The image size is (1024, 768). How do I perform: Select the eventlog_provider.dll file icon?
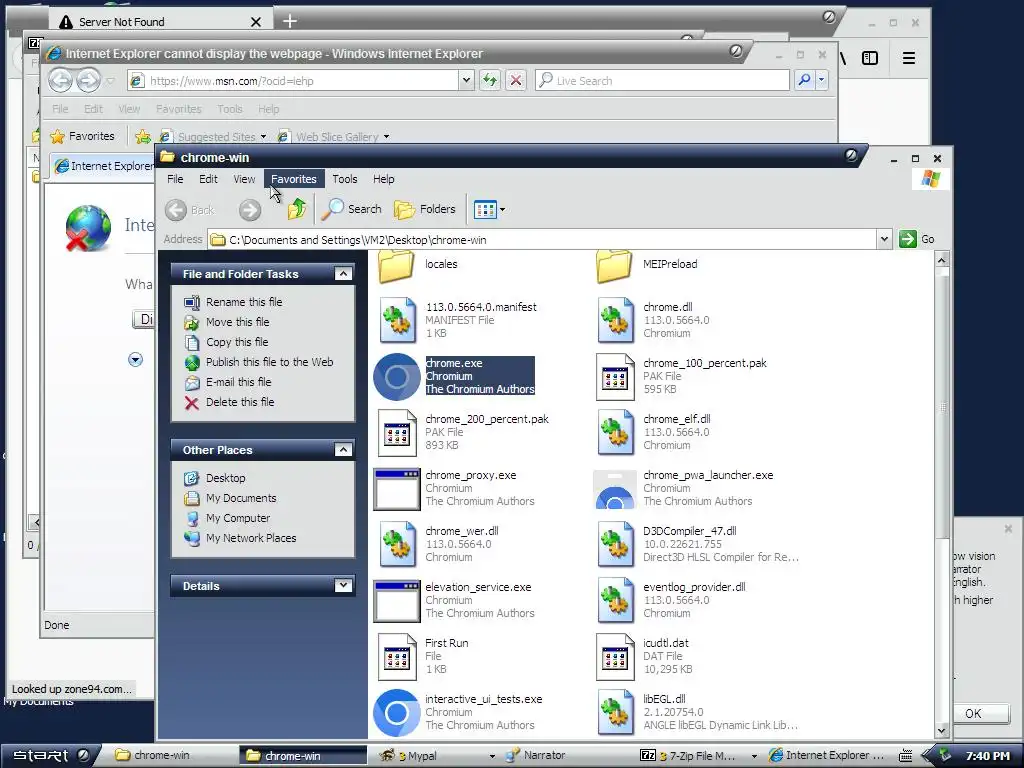615,600
